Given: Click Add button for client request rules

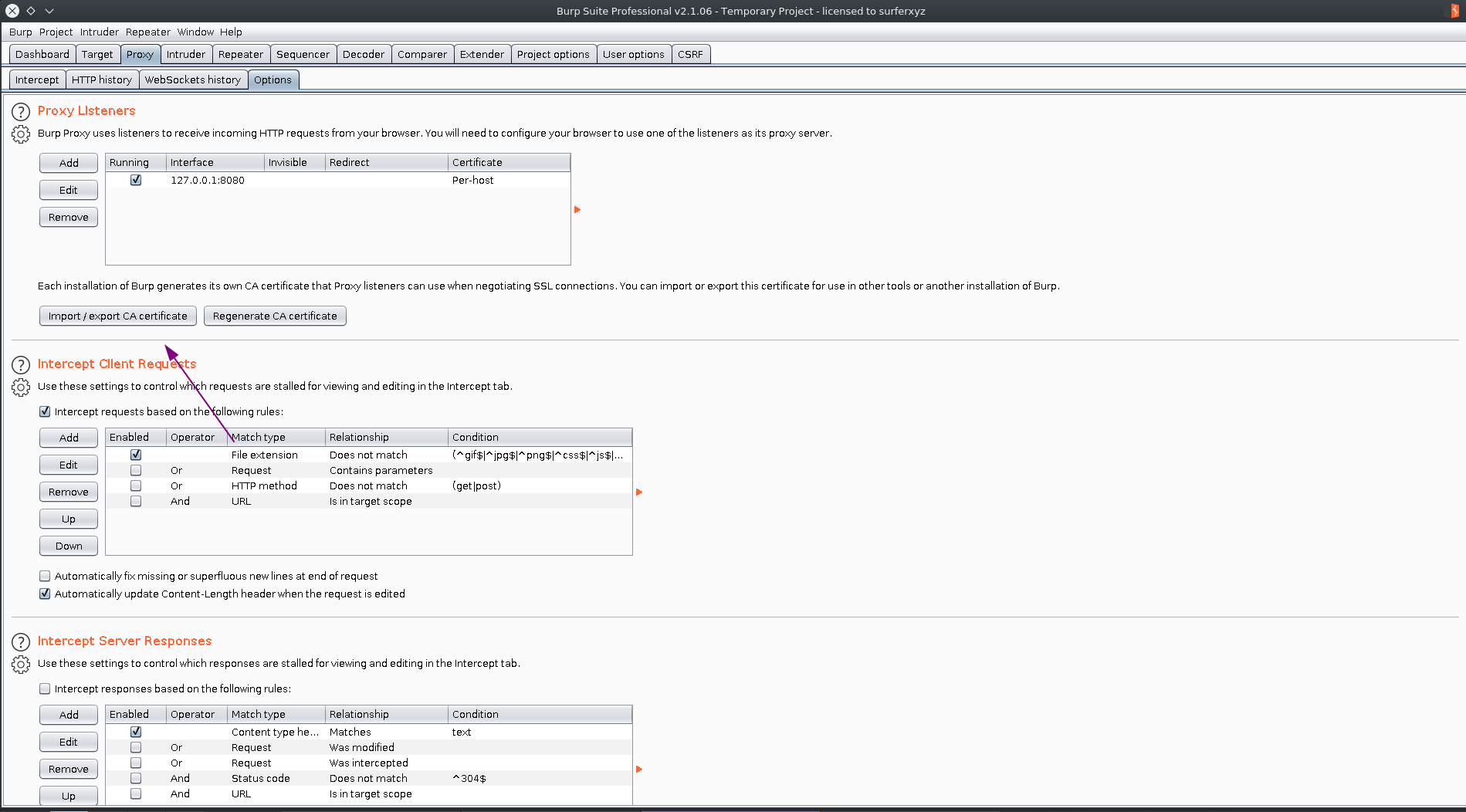Looking at the screenshot, I should click(69, 438).
